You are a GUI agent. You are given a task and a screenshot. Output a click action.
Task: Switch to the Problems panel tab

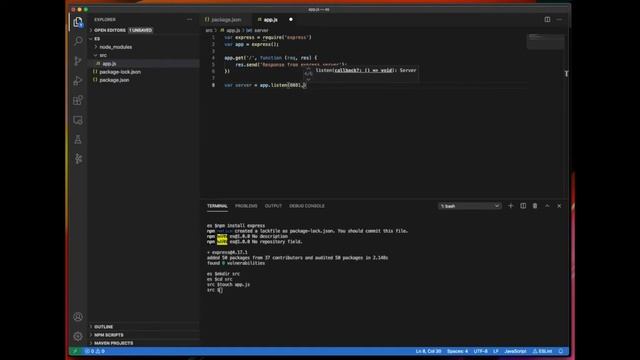click(246, 206)
